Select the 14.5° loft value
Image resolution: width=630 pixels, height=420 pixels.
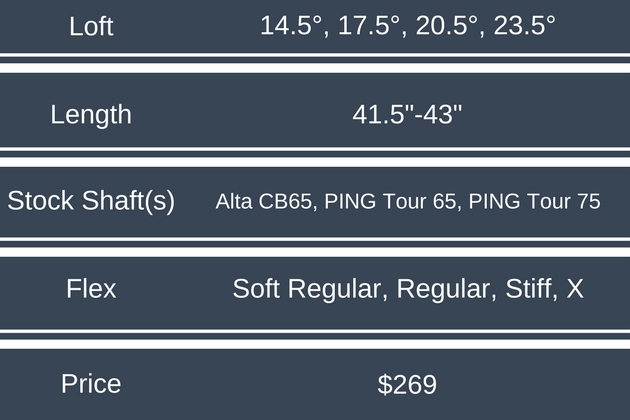click(x=292, y=26)
